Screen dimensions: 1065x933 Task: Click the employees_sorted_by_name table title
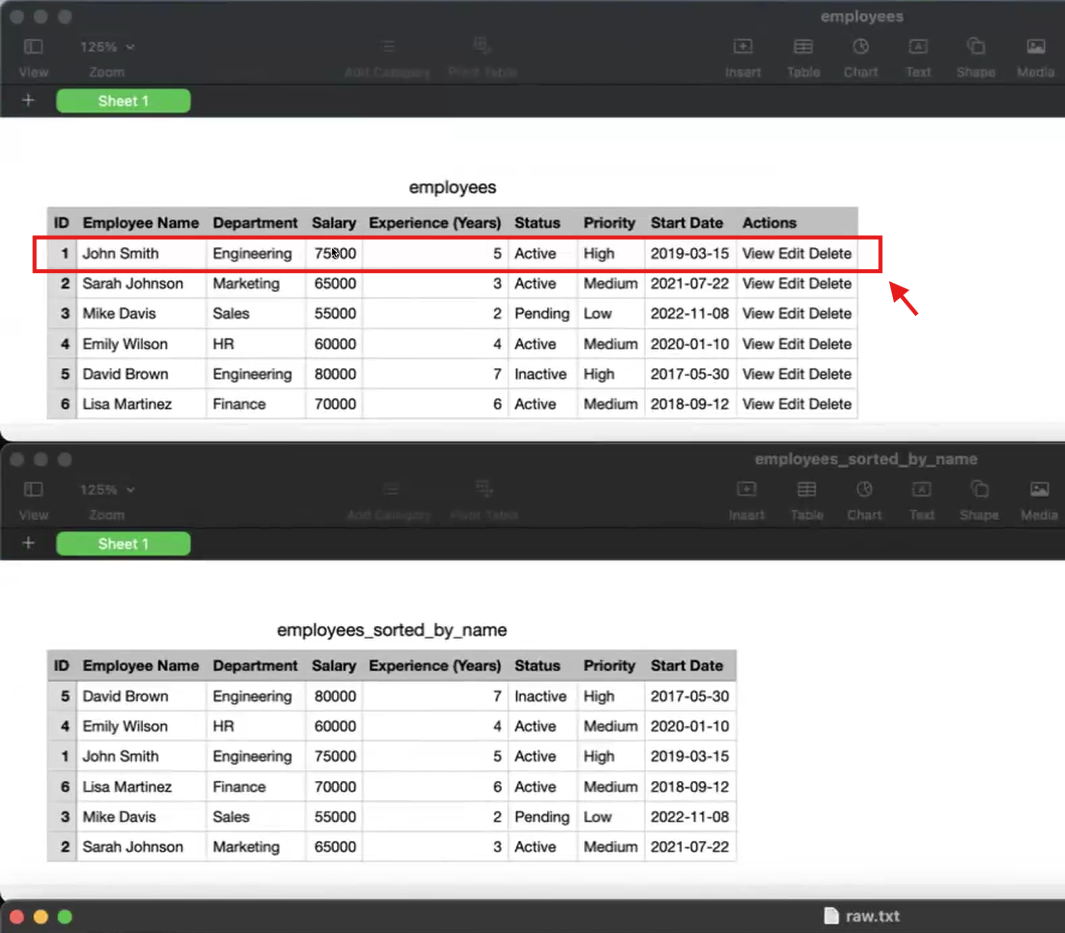pyautogui.click(x=392, y=630)
